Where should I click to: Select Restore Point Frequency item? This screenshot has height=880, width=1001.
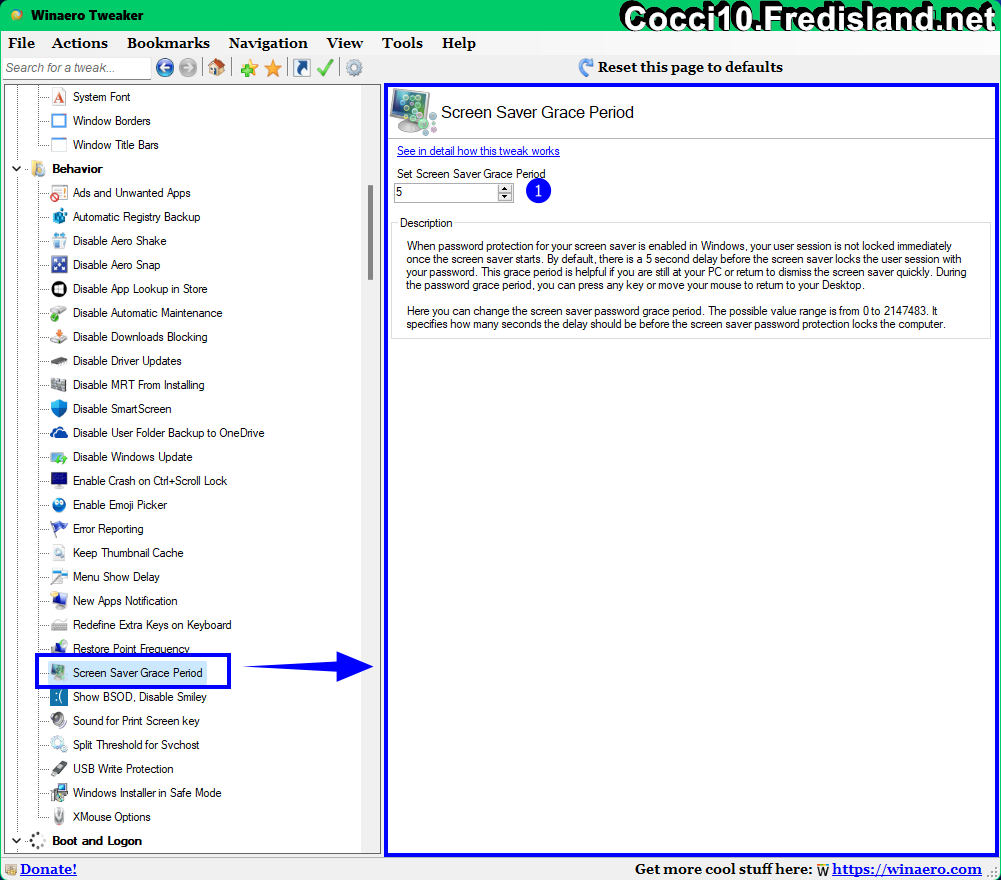[x=132, y=649]
